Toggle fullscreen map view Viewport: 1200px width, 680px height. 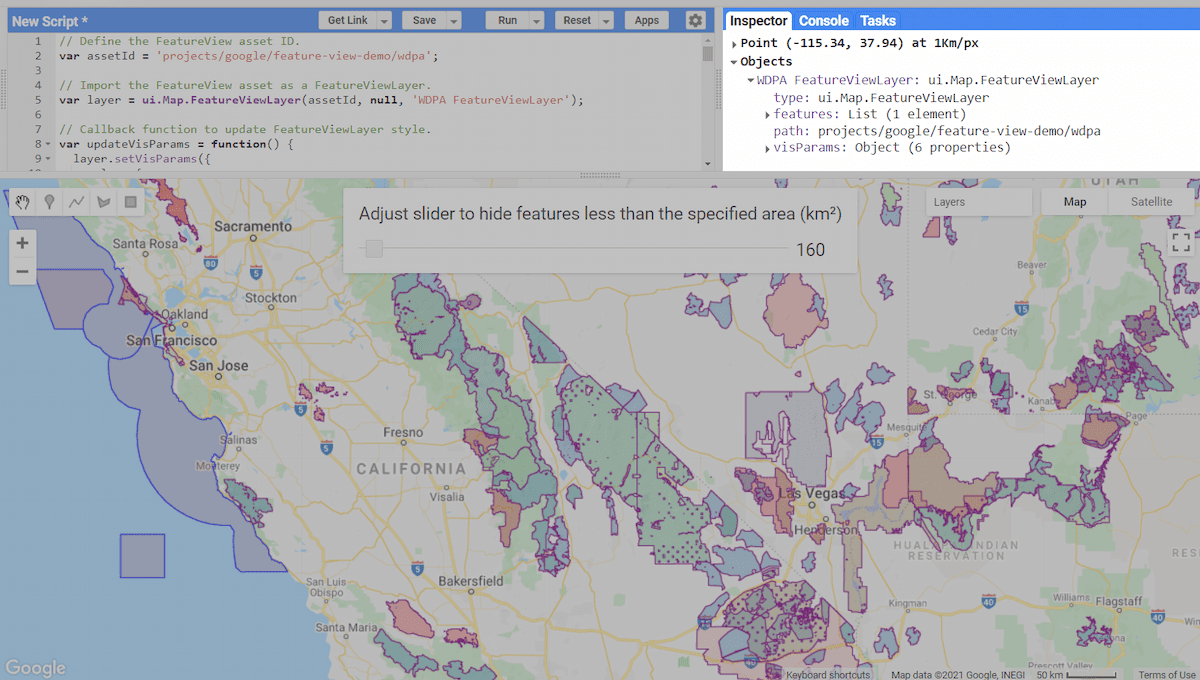pyautogui.click(x=1180, y=242)
